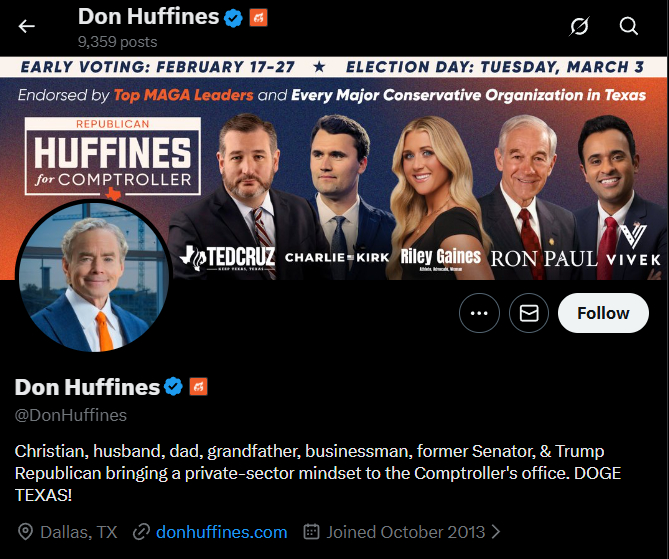The image size is (669, 559).
Task: Click the orange affiliate badge in the top header
Action: click(258, 17)
